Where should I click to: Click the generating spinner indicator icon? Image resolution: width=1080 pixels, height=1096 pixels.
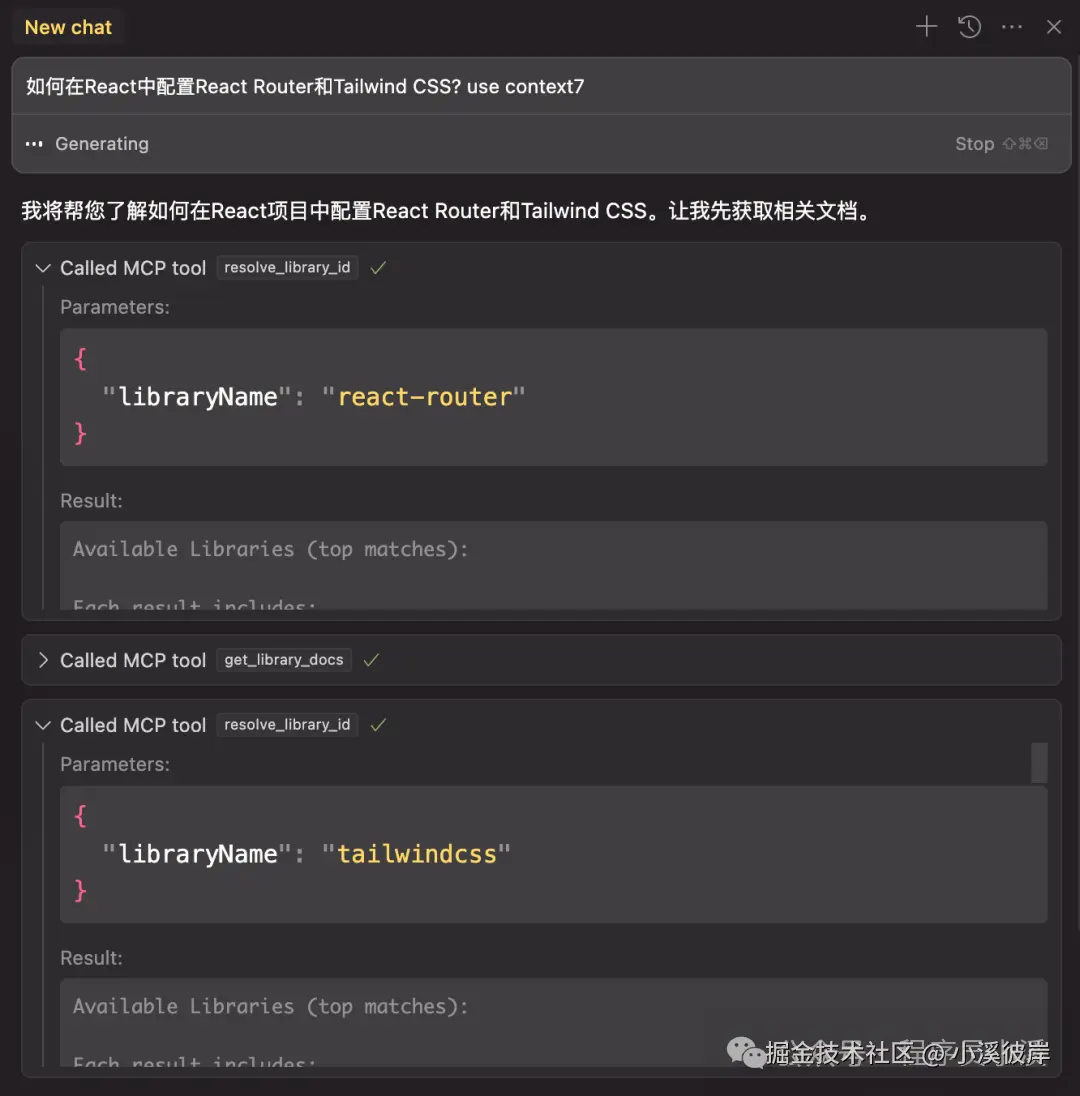click(x=33, y=143)
